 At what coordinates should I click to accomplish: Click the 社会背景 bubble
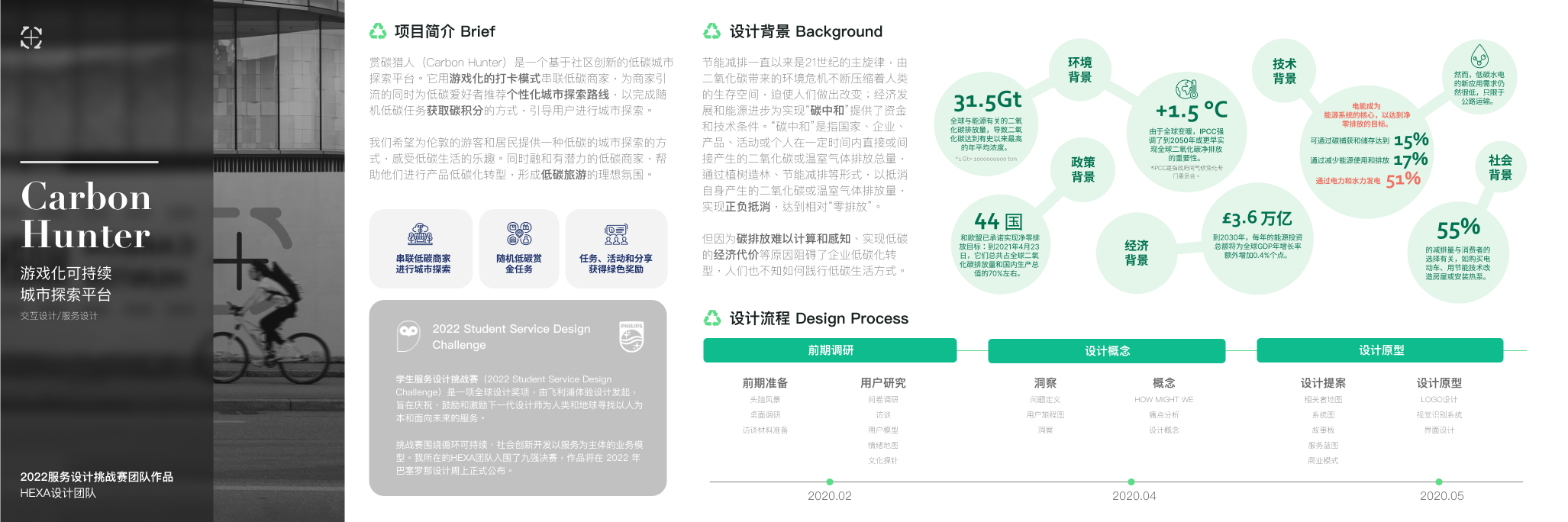1500,168
